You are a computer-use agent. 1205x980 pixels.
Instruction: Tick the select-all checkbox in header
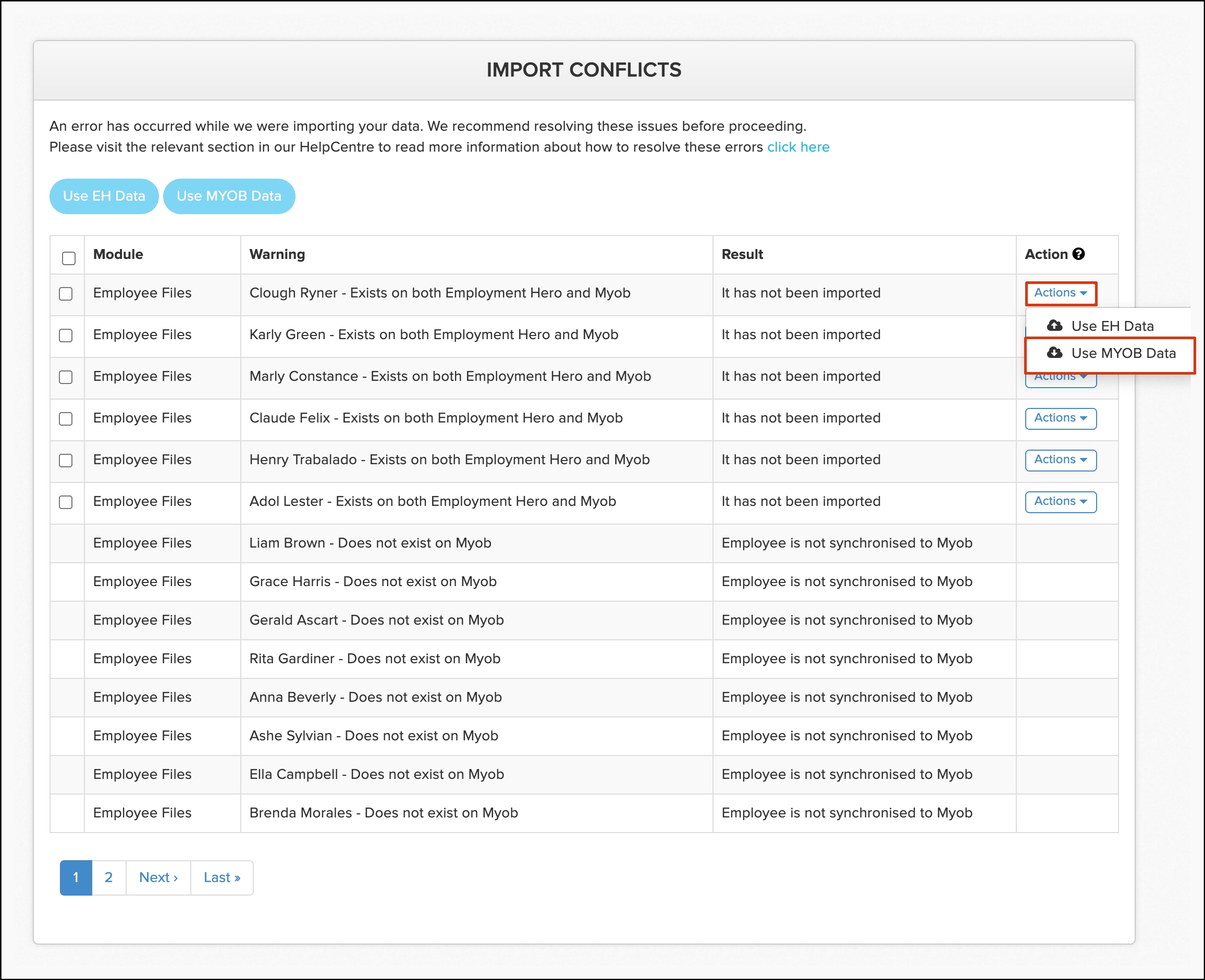click(68, 258)
